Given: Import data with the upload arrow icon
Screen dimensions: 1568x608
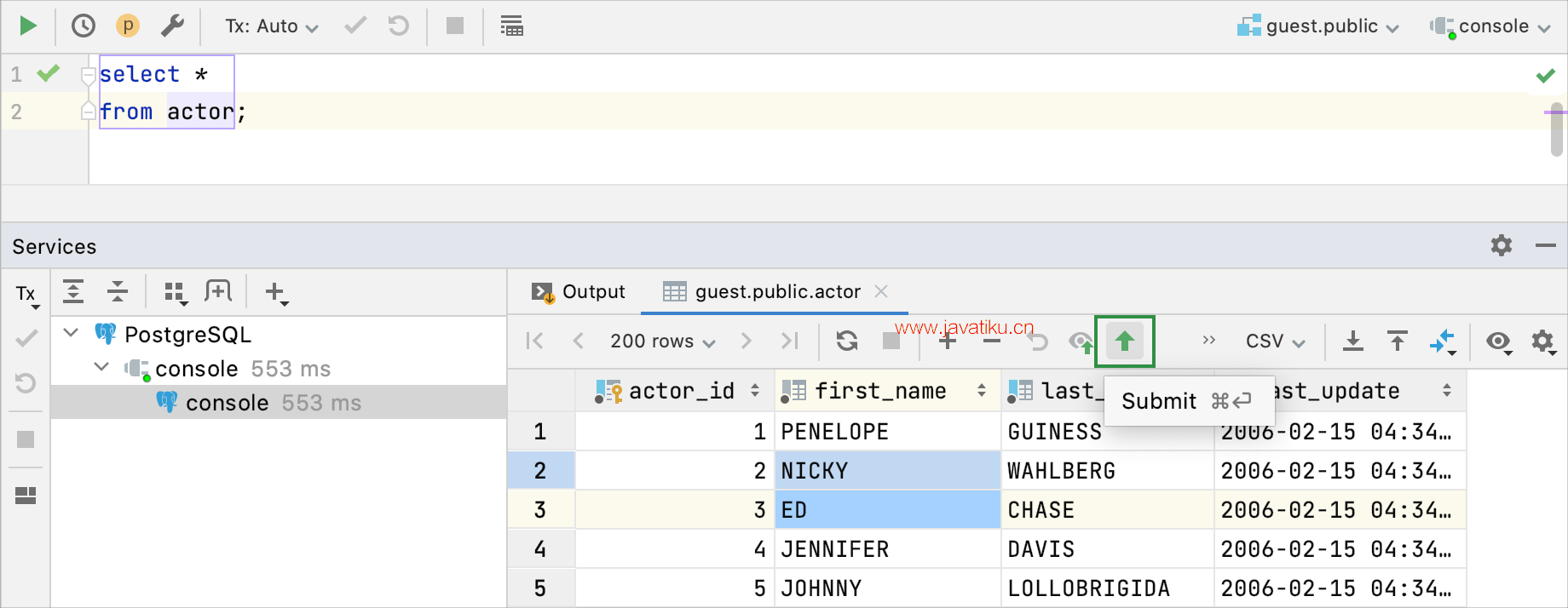Looking at the screenshot, I should point(1398,341).
